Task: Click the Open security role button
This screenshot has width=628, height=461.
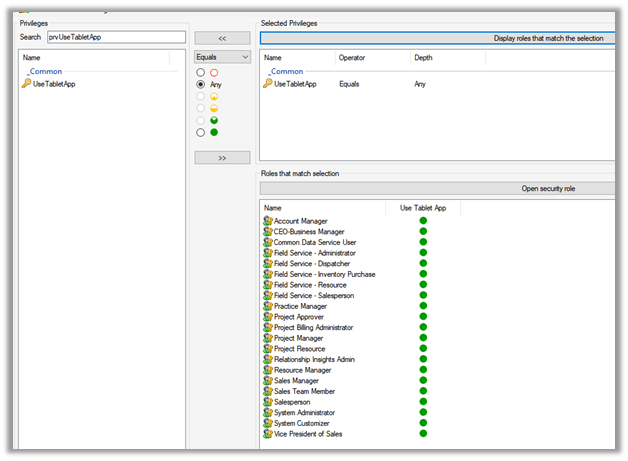Action: (x=438, y=188)
